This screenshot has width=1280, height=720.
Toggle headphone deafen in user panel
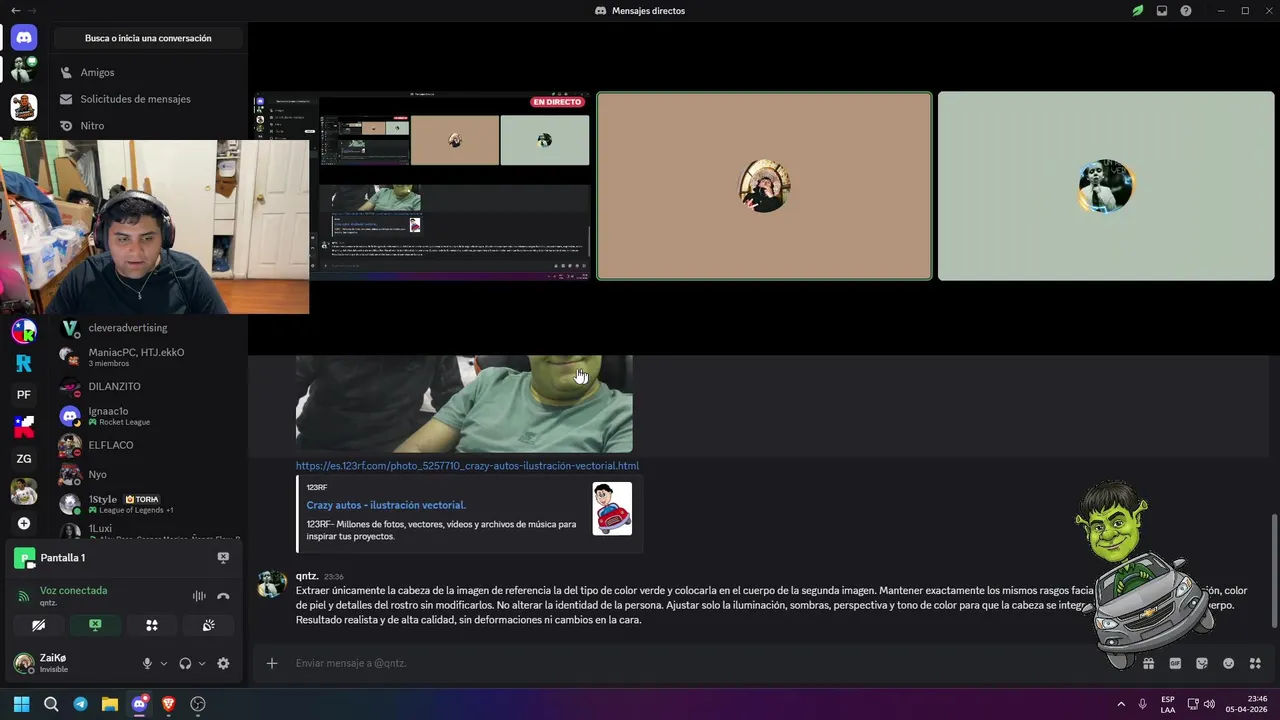point(185,663)
